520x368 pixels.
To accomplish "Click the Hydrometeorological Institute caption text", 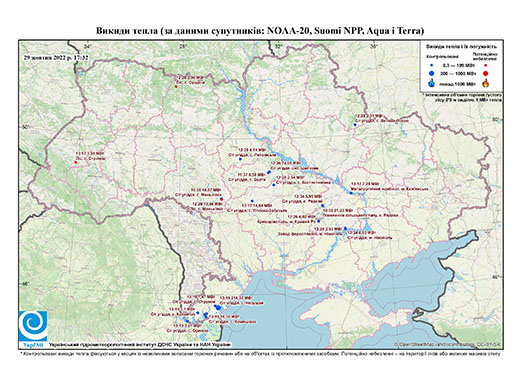I will [x=139, y=344].
